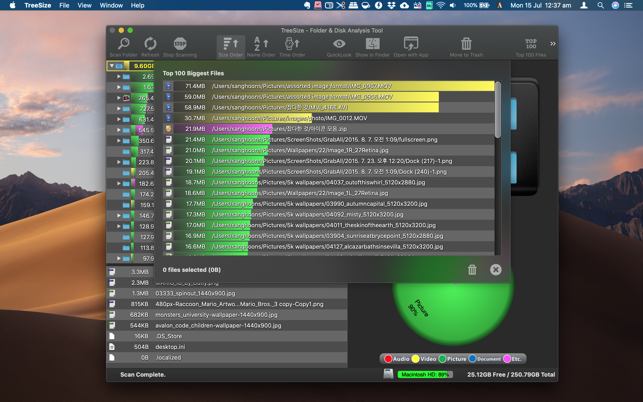Screen dimensions: 643x402
Task: Sort files by Time Order
Action: coord(292,43)
